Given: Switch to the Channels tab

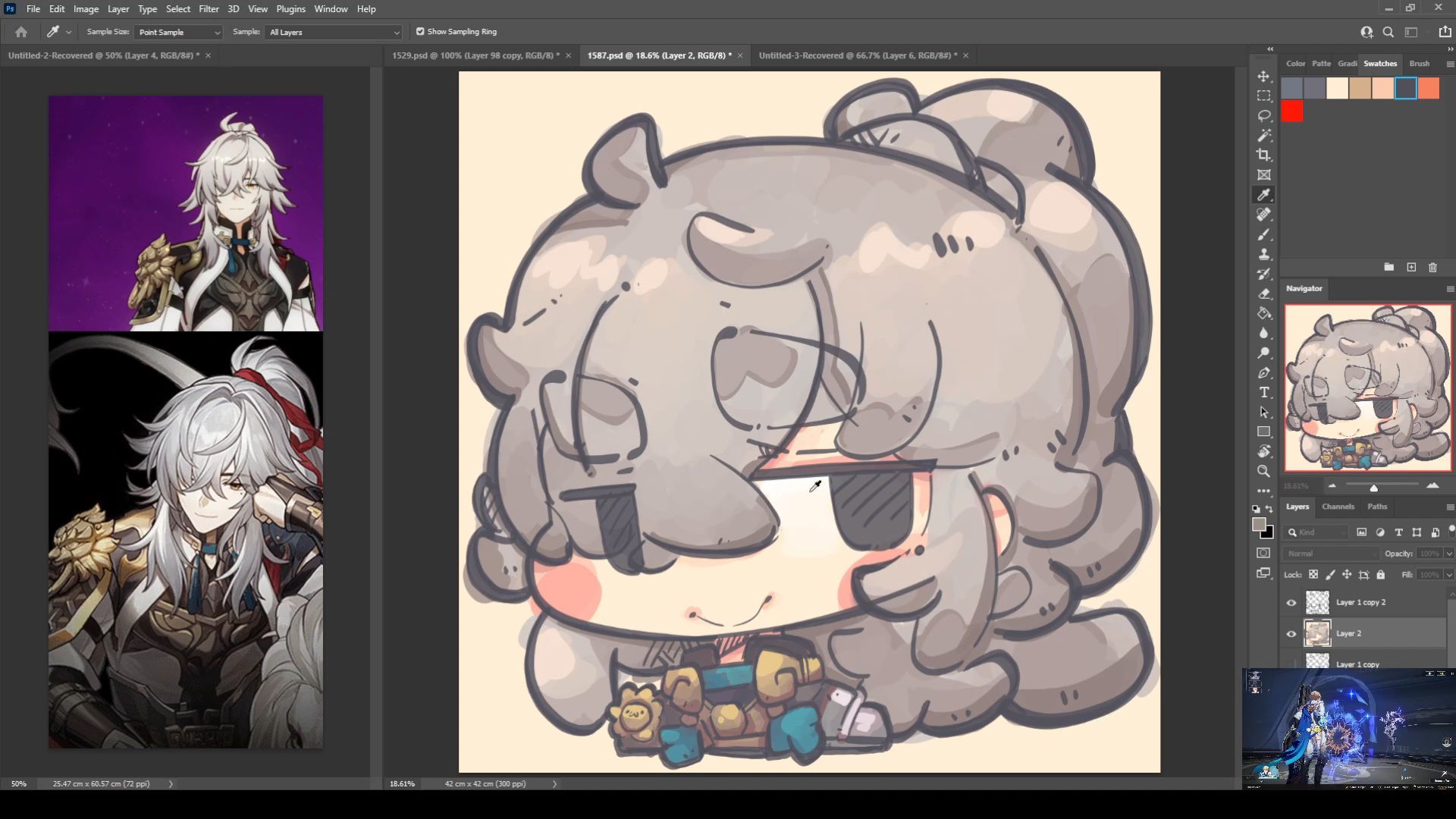Looking at the screenshot, I should pos(1338,507).
